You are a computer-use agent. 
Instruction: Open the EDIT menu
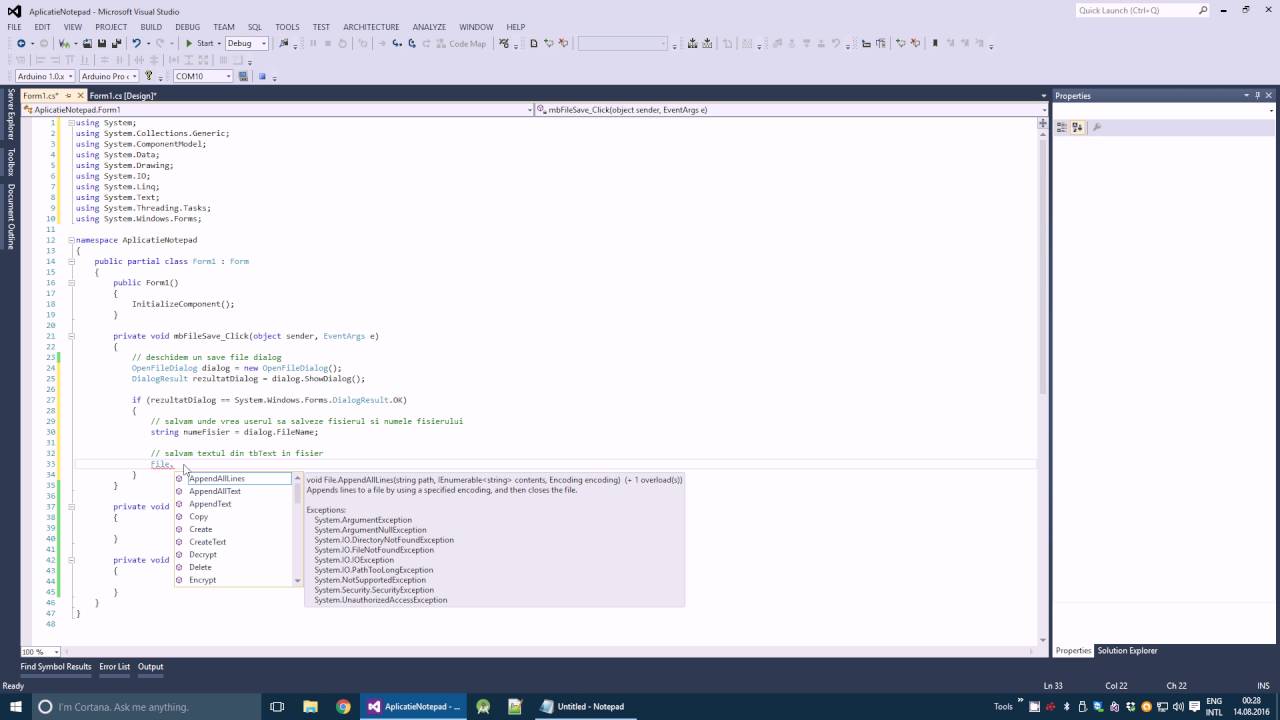click(x=42, y=27)
